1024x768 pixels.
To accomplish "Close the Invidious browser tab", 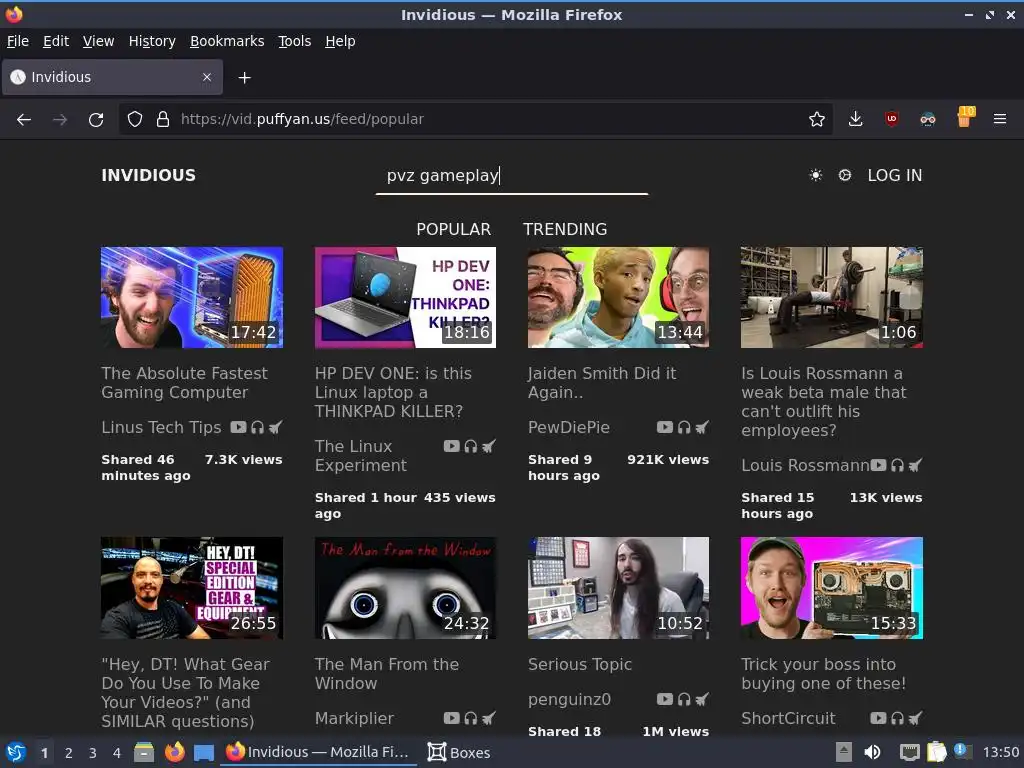I will pyautogui.click(x=207, y=77).
